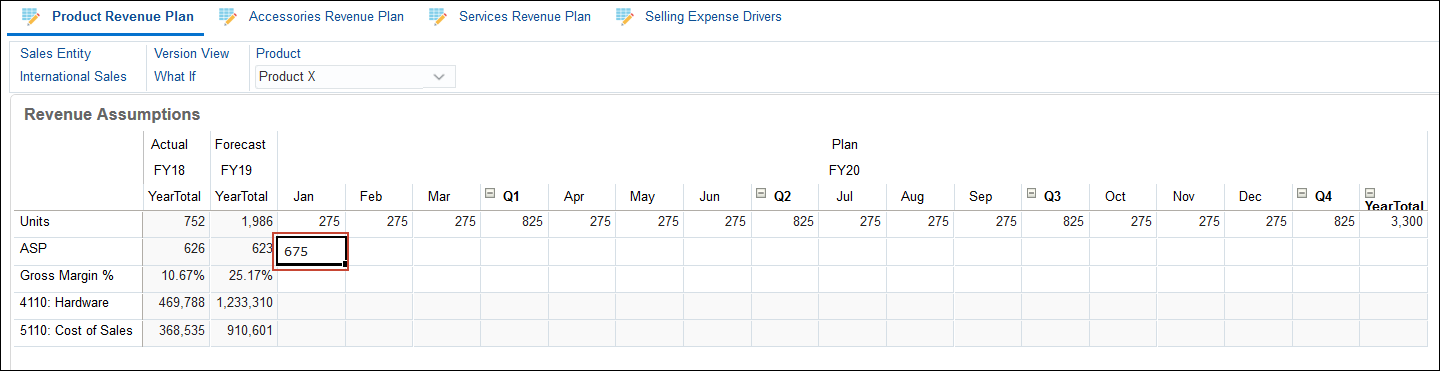Switch to the Selling Expense Drivers tab
This screenshot has width=1440, height=371.
coord(713,17)
